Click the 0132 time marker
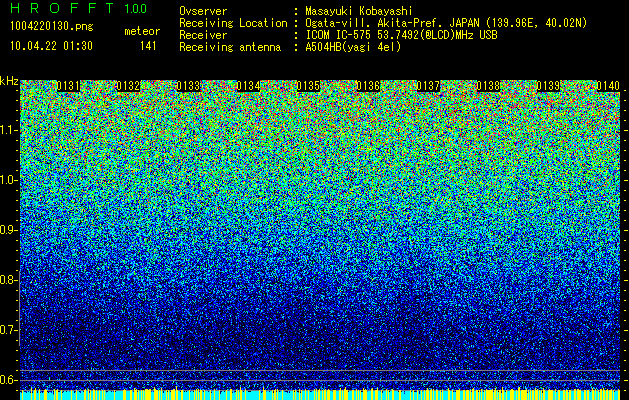629x400 pixels. coord(128,86)
